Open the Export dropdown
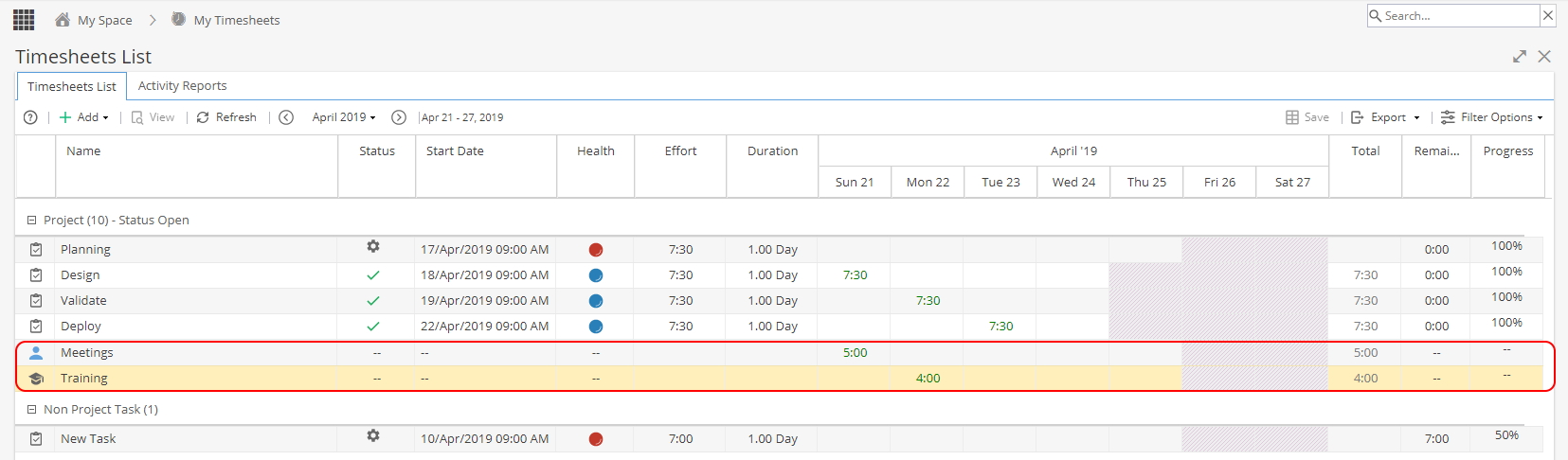1568x460 pixels. pyautogui.click(x=1385, y=117)
